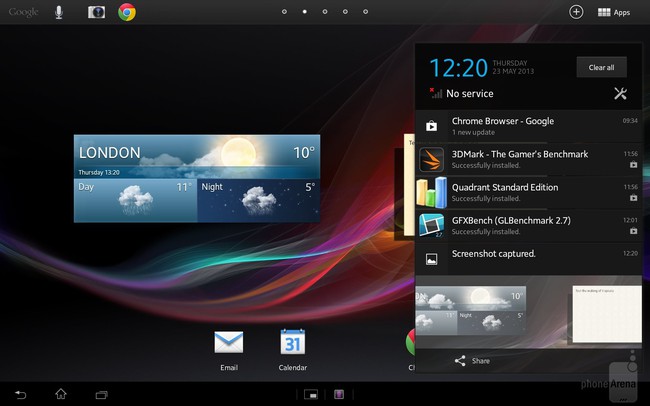The height and width of the screenshot is (406, 650).
Task: Open Google search widget
Action: coord(24,12)
